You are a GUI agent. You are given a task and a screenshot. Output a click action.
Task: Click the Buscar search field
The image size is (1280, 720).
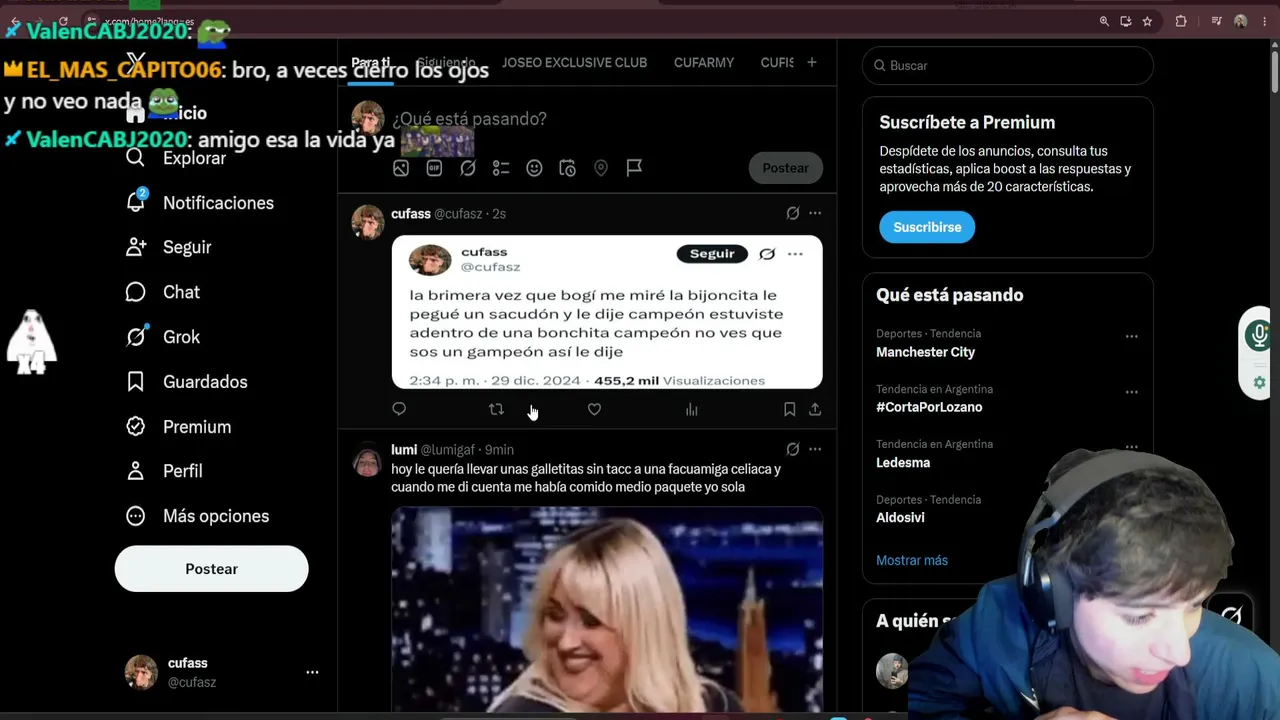coord(1008,66)
